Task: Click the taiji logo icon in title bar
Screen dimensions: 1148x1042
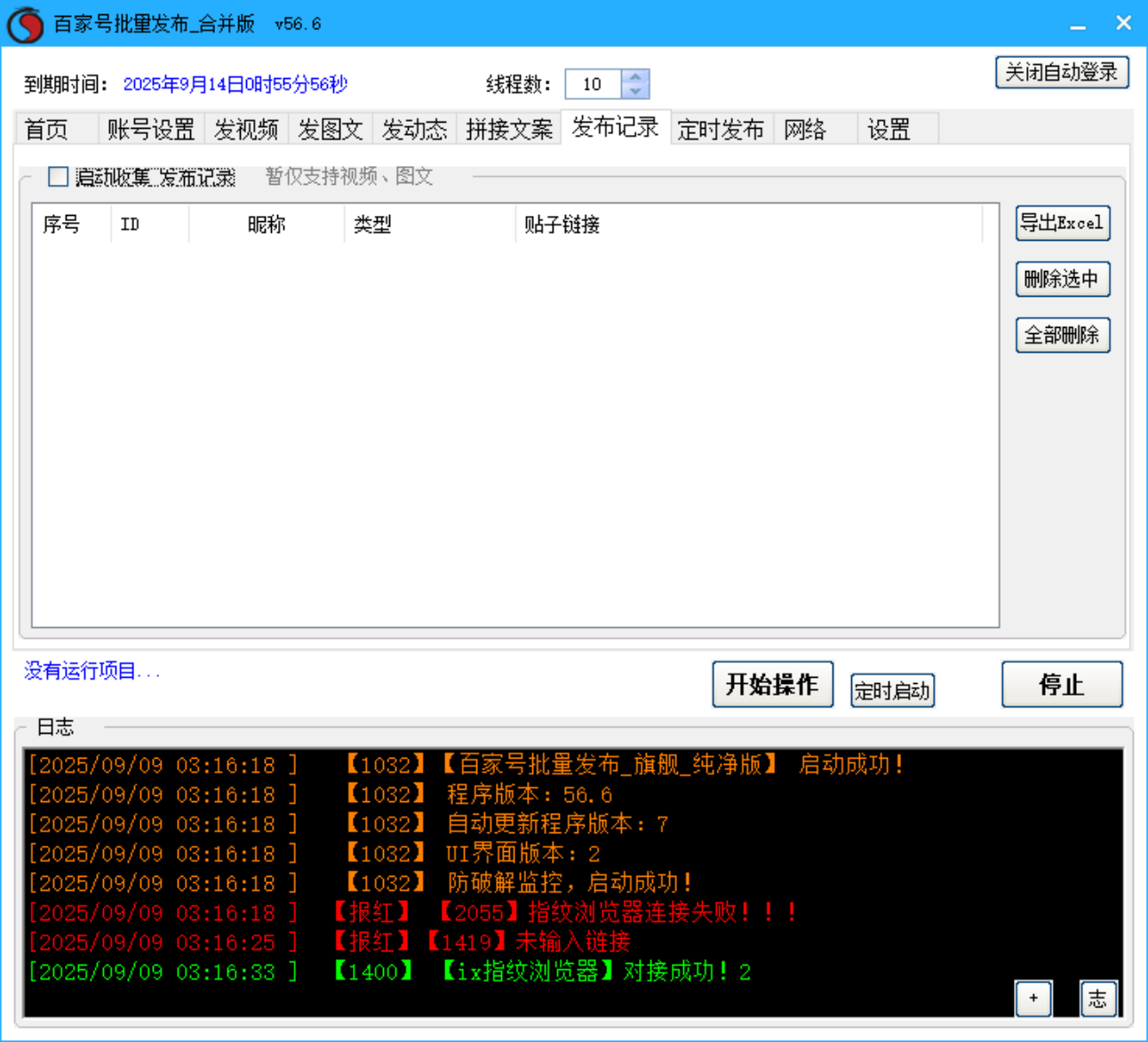Action: click(x=25, y=24)
